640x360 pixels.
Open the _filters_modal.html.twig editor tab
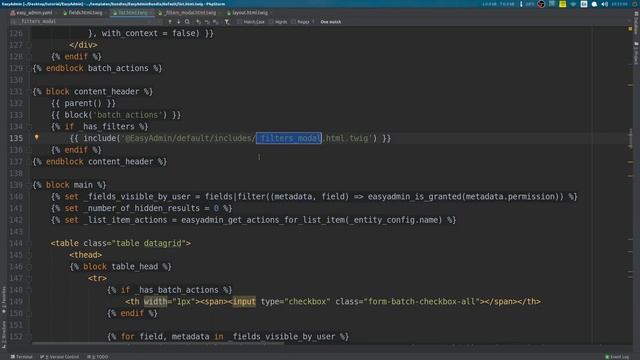point(189,13)
